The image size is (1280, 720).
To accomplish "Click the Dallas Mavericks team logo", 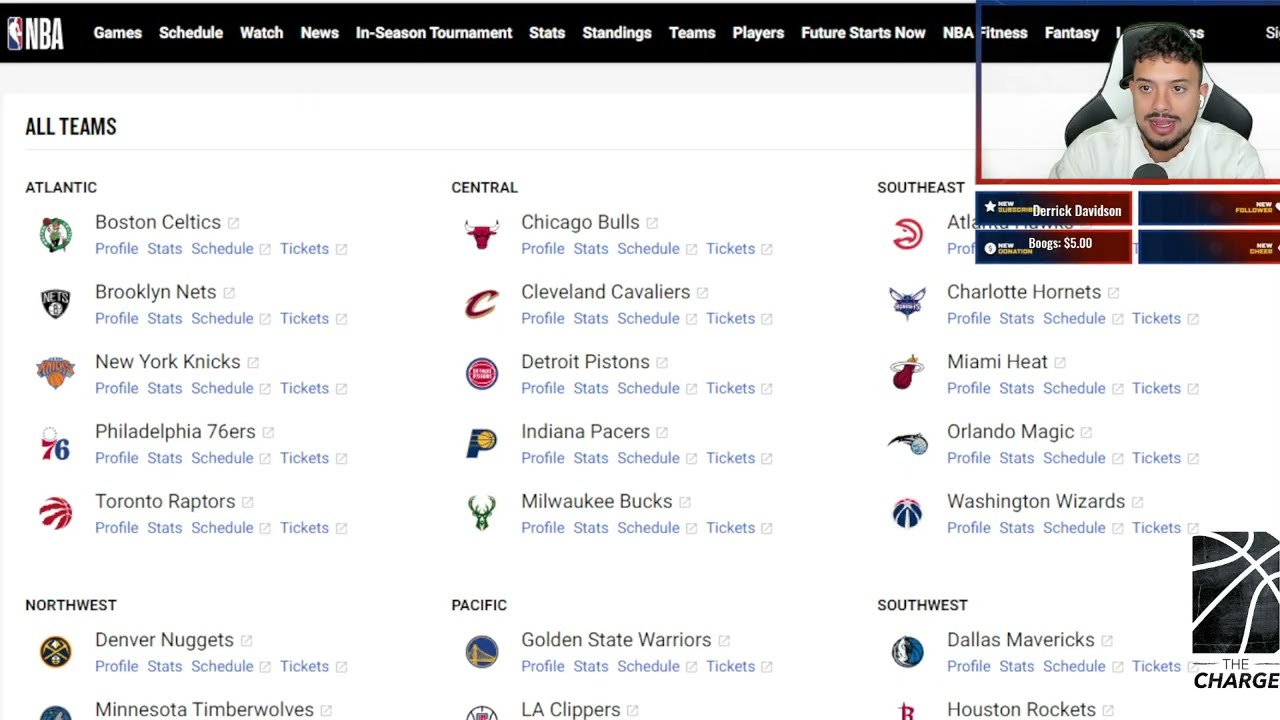I will click(x=908, y=652).
